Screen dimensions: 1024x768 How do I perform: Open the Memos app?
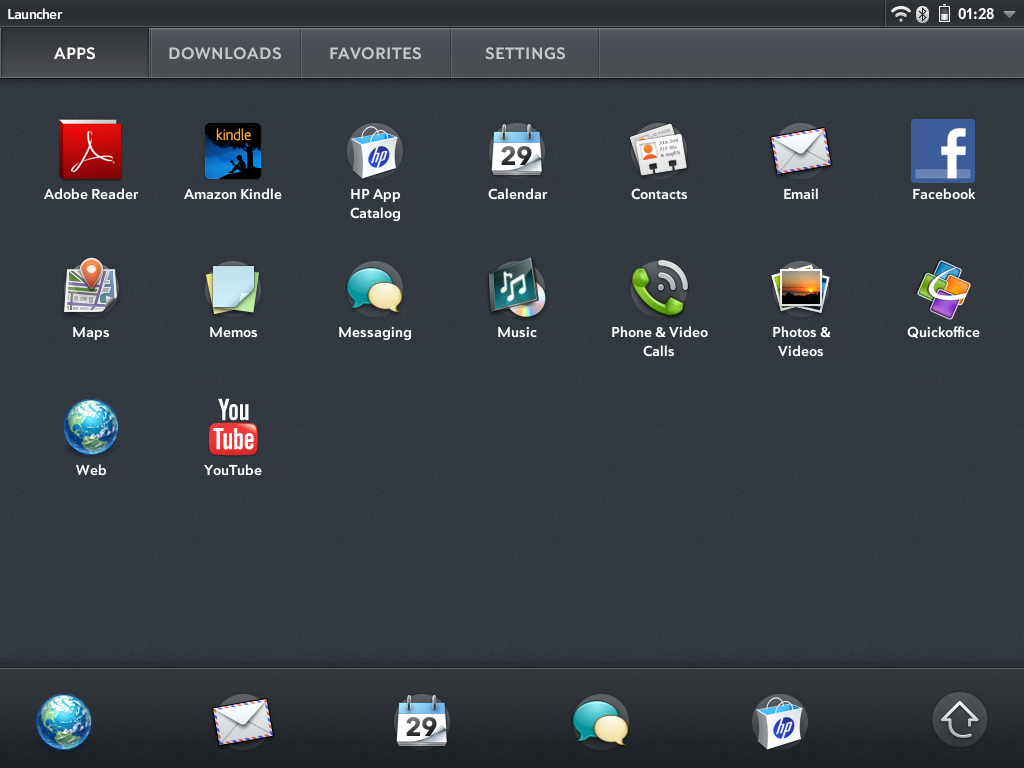tap(233, 288)
